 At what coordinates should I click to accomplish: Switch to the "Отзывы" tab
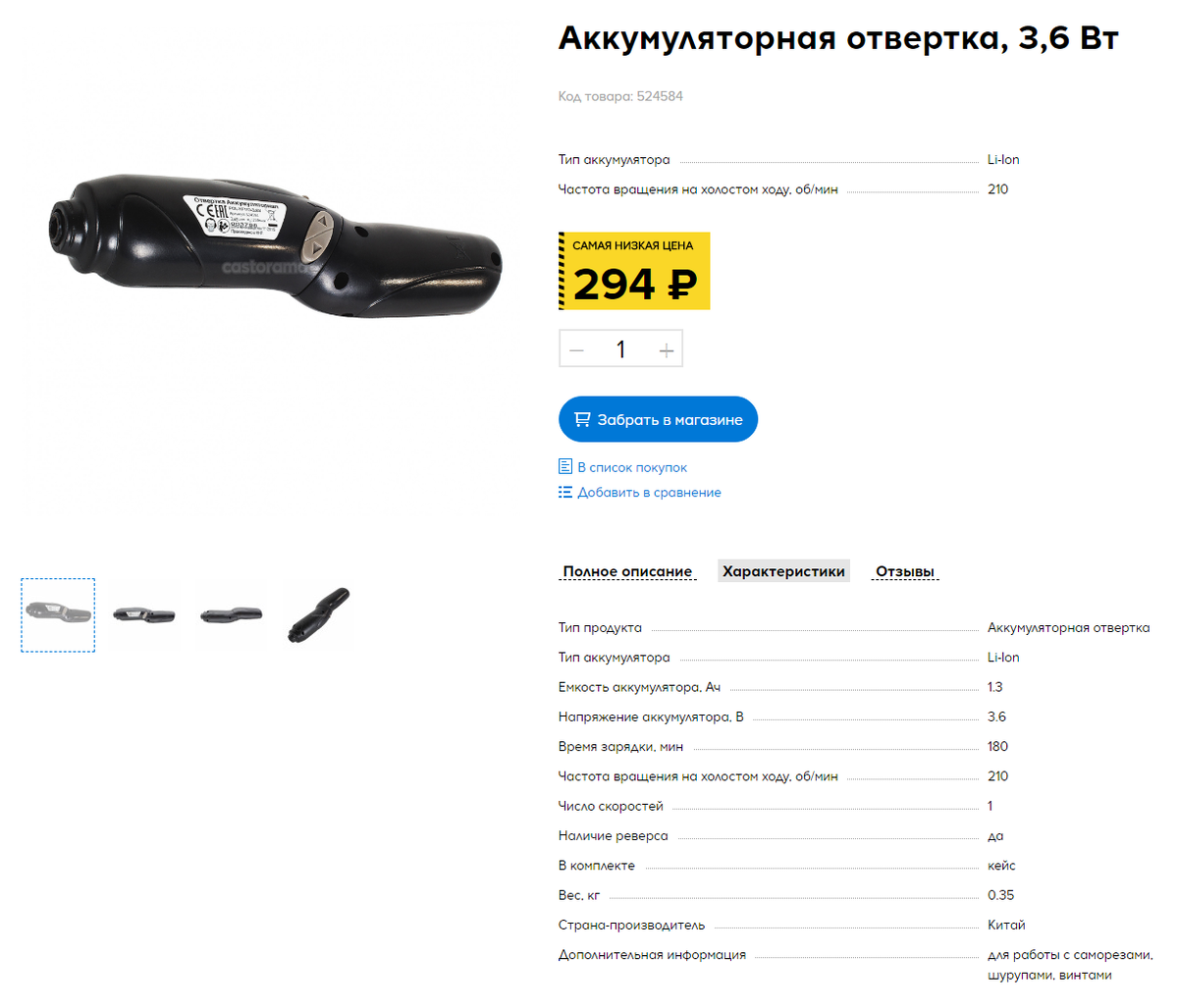(905, 571)
